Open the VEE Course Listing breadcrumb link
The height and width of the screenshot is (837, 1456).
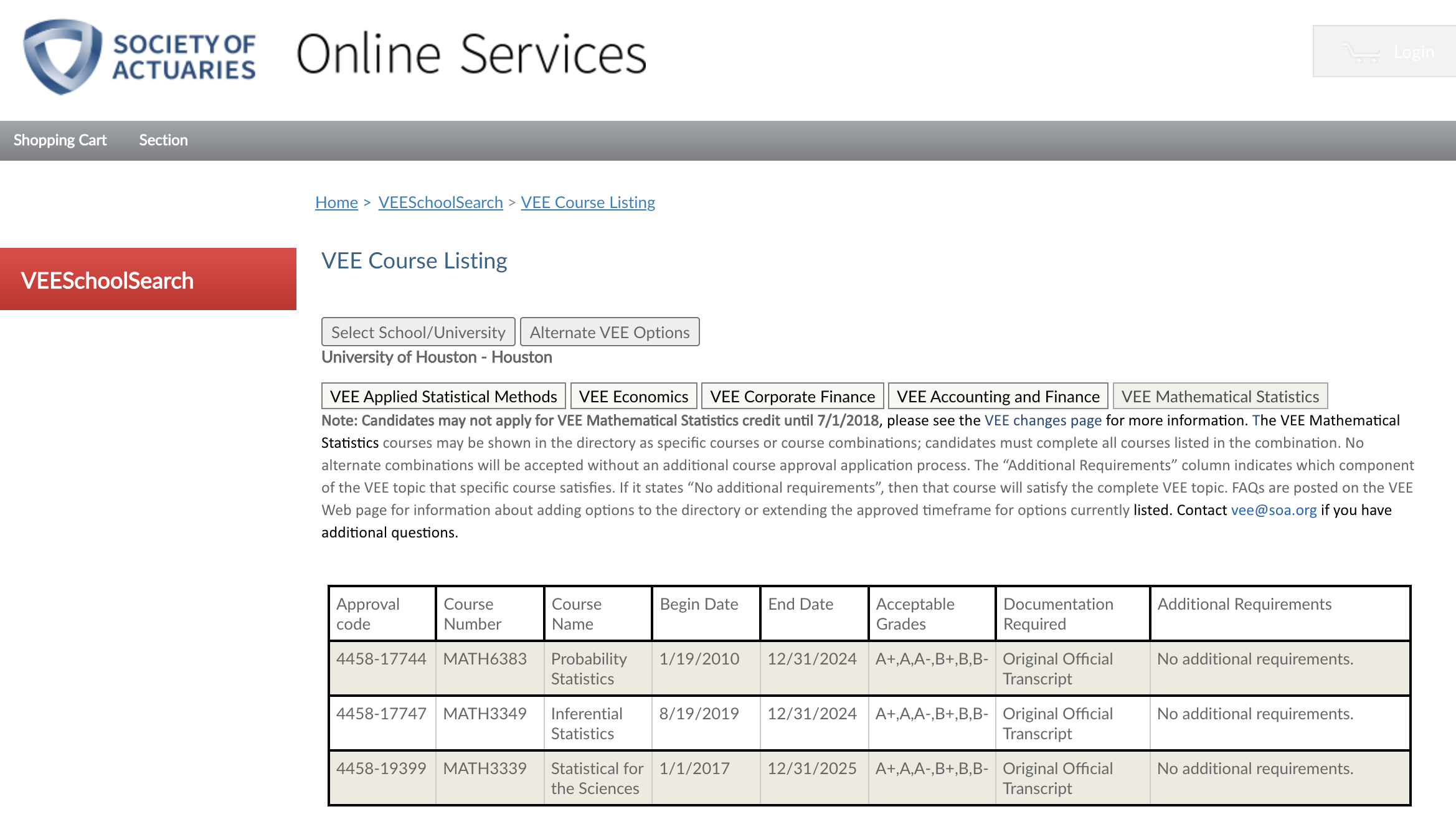coord(588,202)
